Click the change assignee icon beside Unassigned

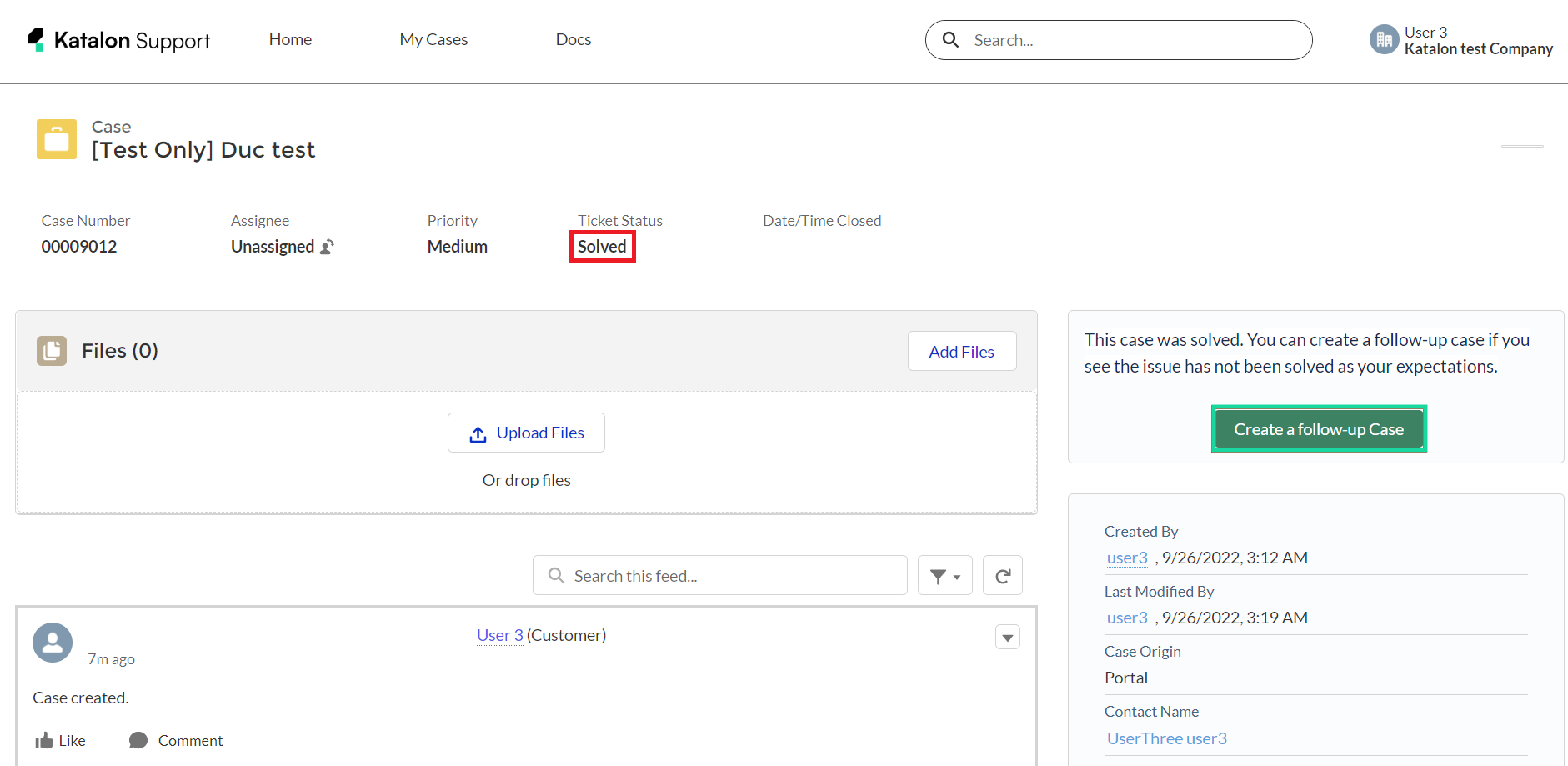point(328,247)
